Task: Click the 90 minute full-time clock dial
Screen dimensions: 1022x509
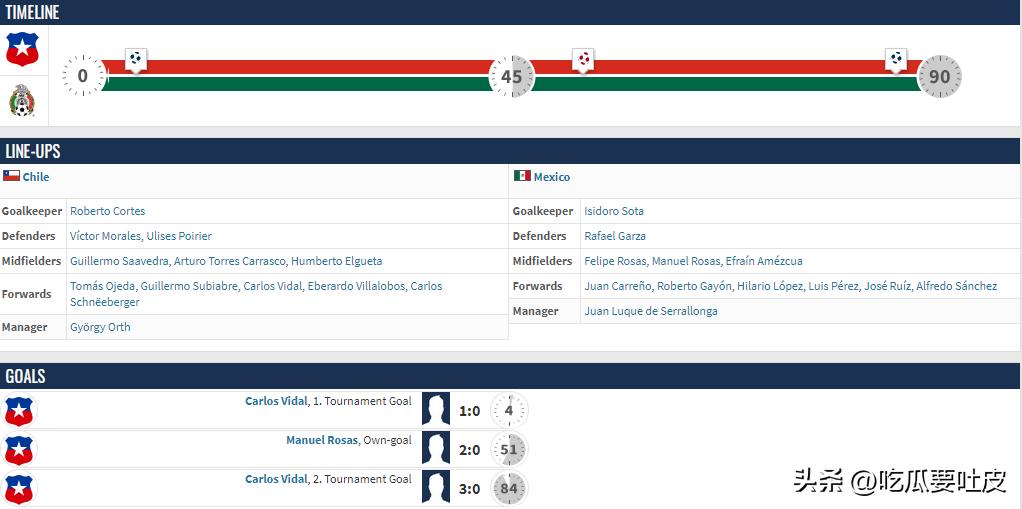Action: [939, 76]
